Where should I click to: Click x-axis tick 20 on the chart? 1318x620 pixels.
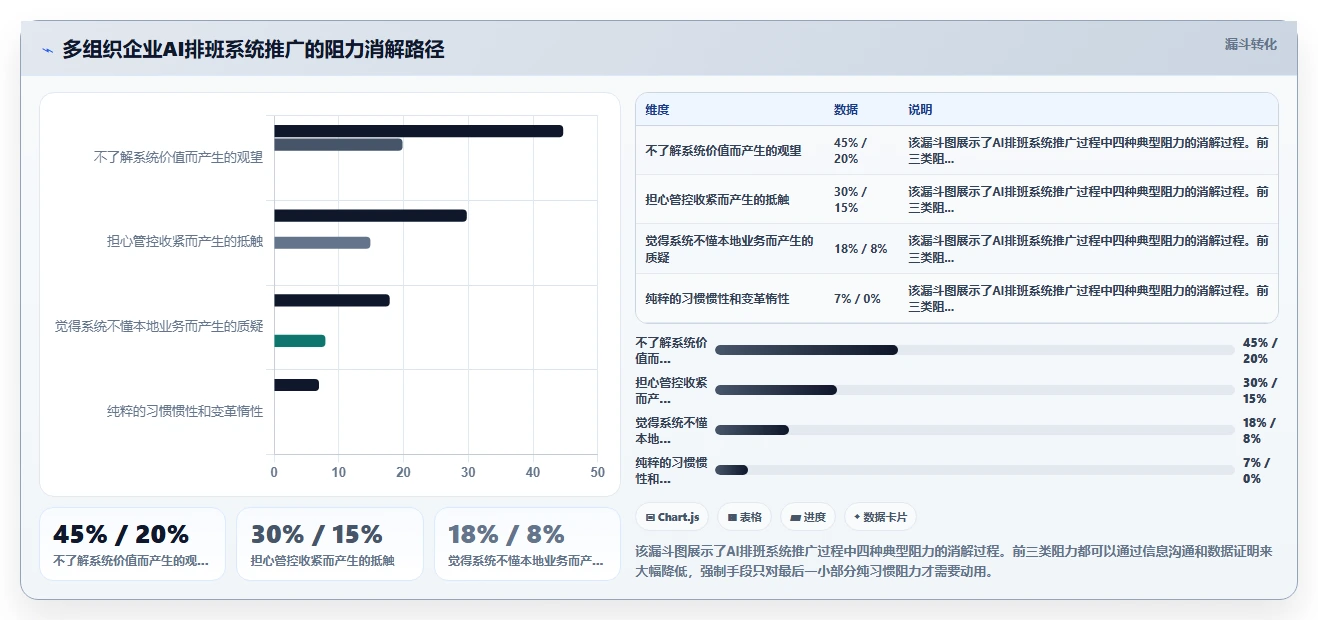point(404,473)
